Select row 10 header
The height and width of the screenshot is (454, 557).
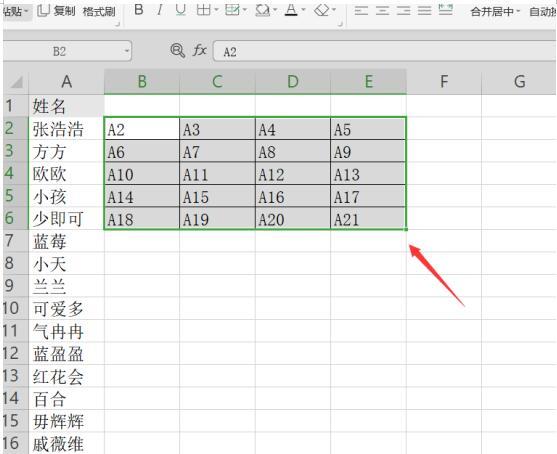pos(16,308)
